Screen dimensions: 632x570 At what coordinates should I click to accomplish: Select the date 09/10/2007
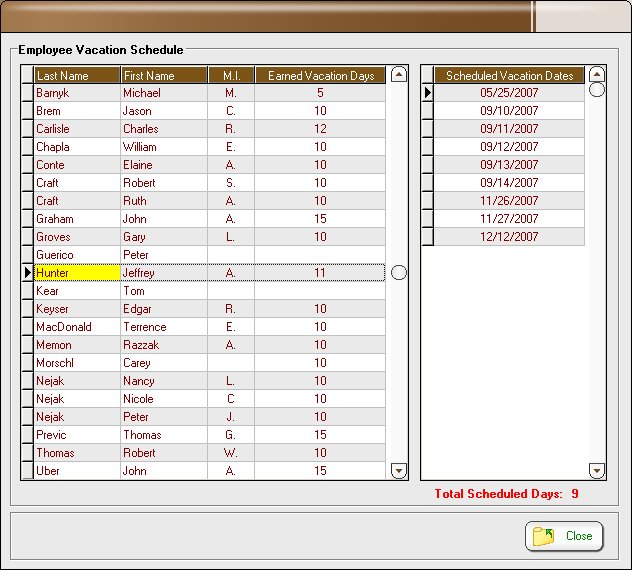tap(509, 110)
